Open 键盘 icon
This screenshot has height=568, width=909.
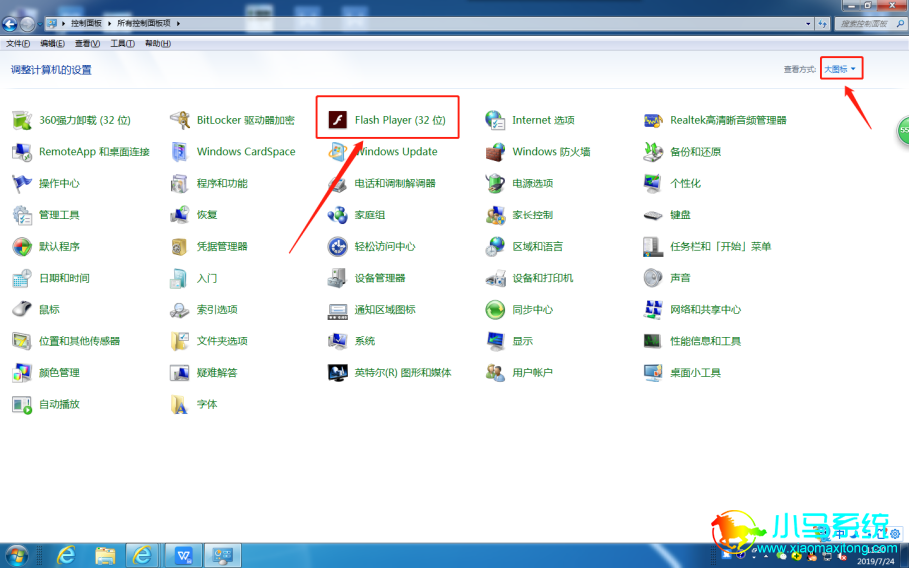(x=653, y=215)
